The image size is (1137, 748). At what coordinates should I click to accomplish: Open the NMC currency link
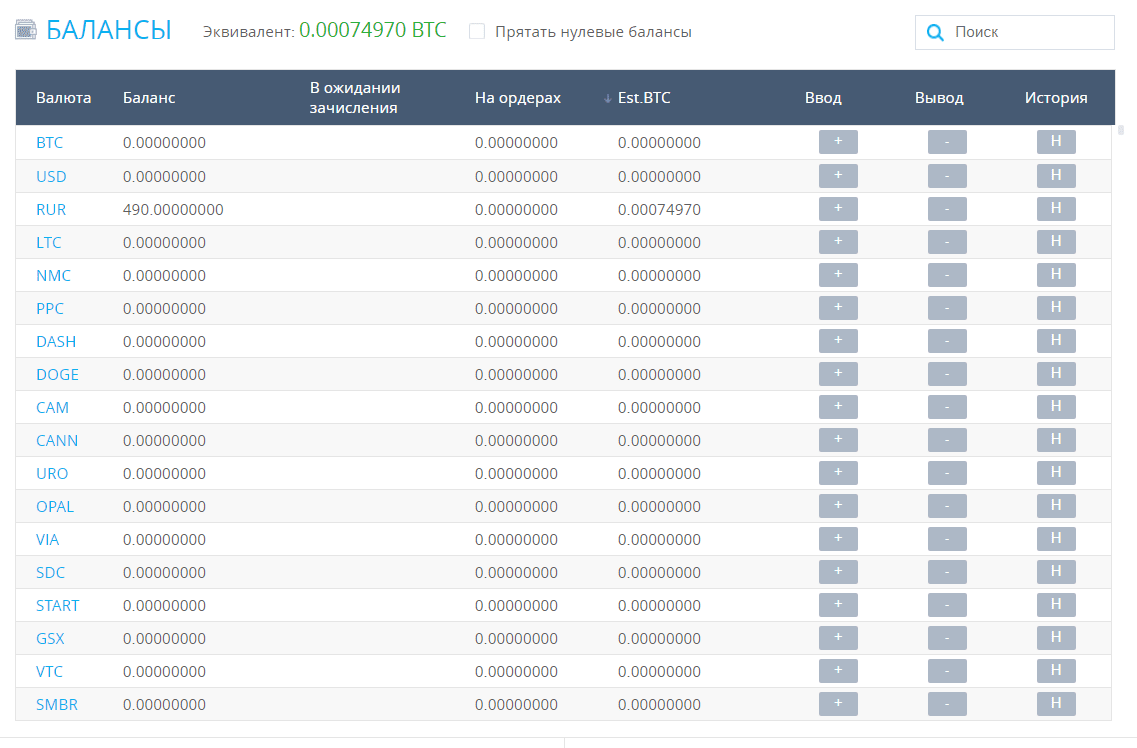[53, 276]
